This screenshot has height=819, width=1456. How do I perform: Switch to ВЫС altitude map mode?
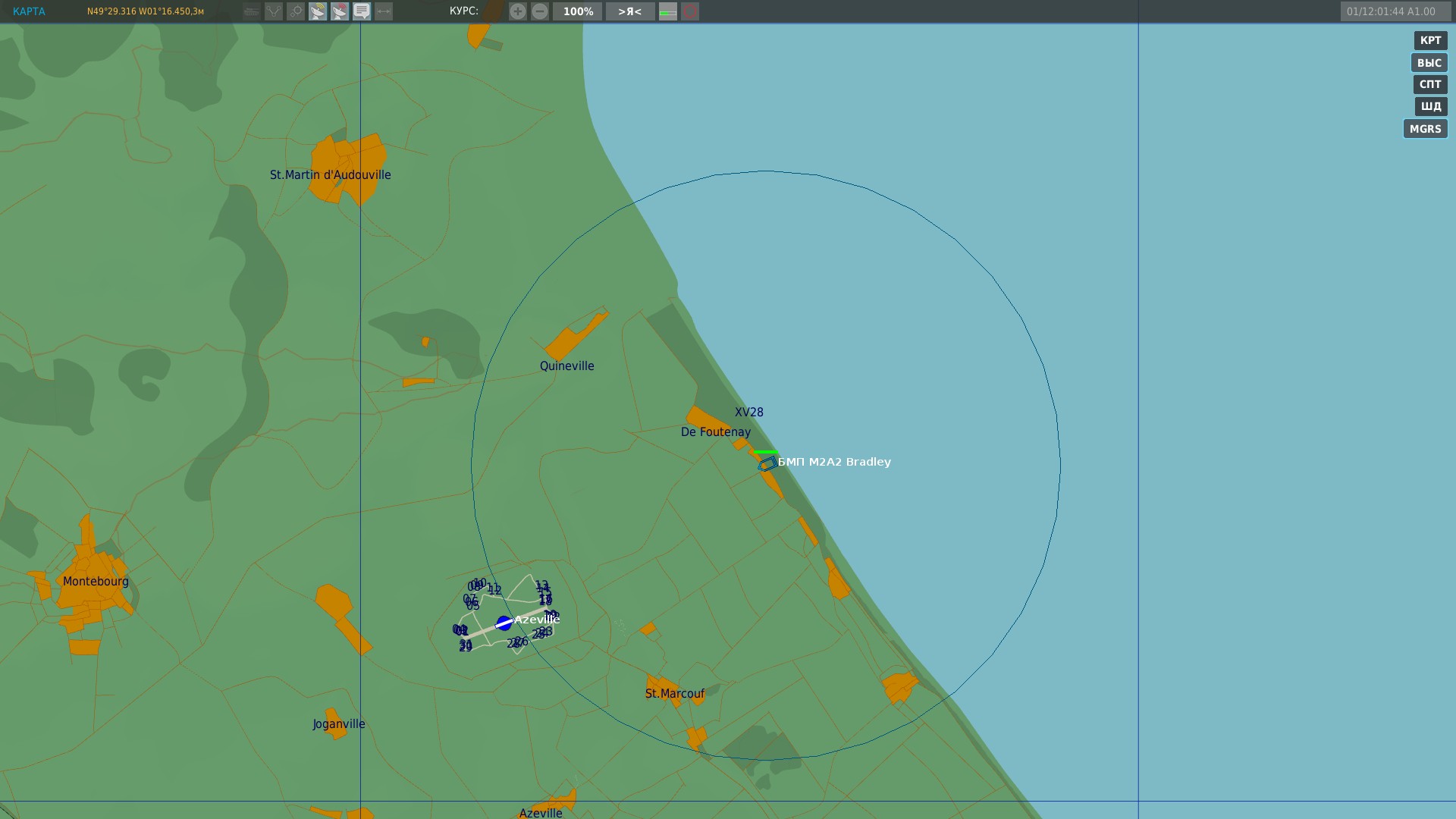(x=1429, y=63)
